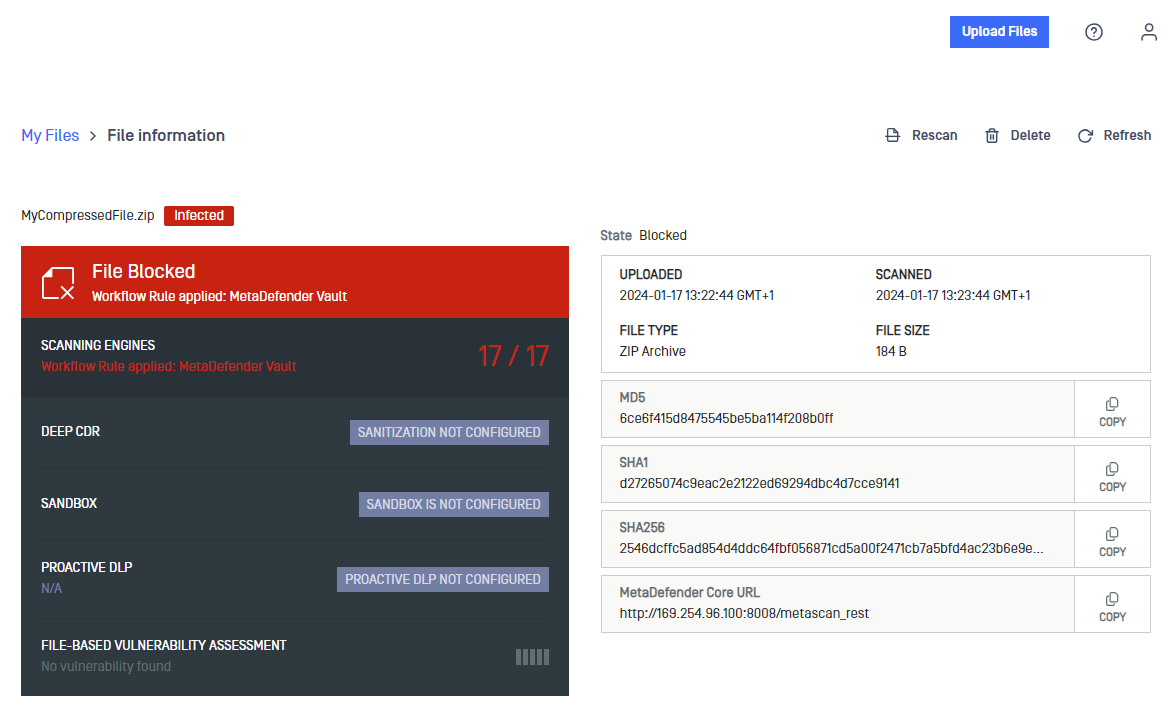Click the scanned time 2024-01-17 13:23:44
The height and width of the screenshot is (722, 1175).
[x=952, y=295]
